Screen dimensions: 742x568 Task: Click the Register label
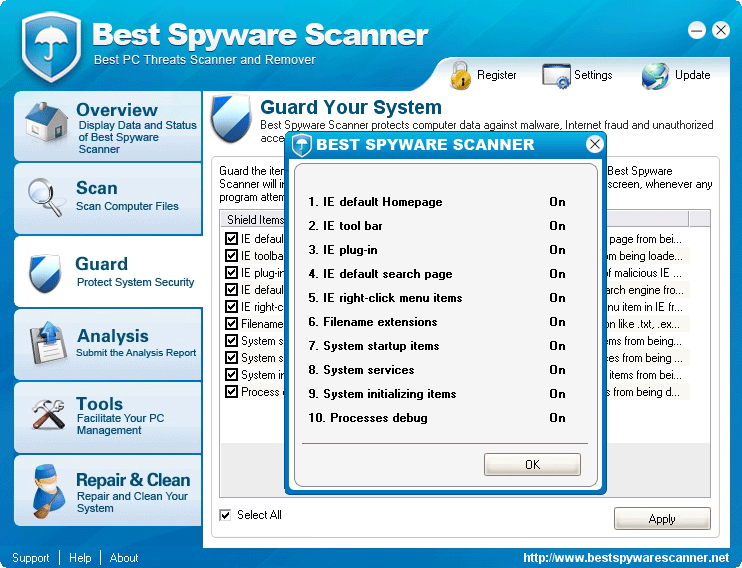(496, 75)
